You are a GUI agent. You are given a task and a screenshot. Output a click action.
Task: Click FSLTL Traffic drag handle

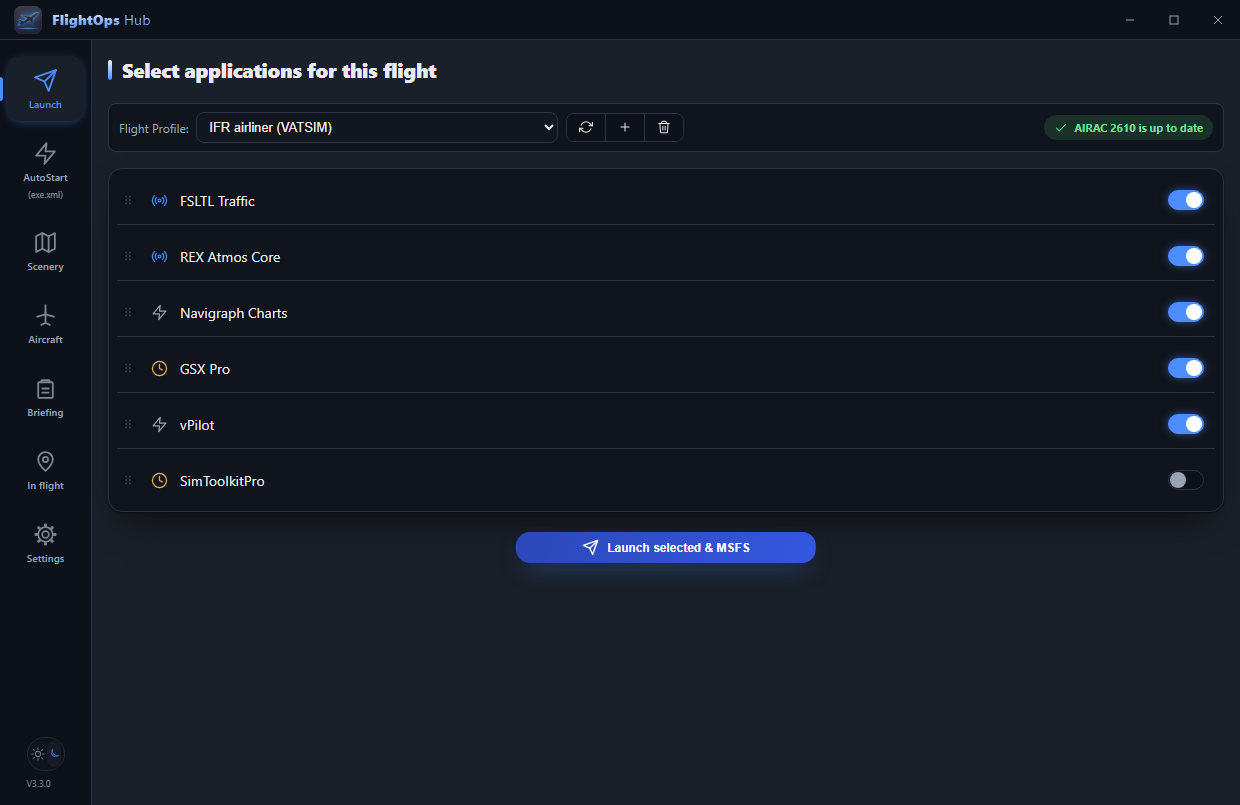(128, 201)
